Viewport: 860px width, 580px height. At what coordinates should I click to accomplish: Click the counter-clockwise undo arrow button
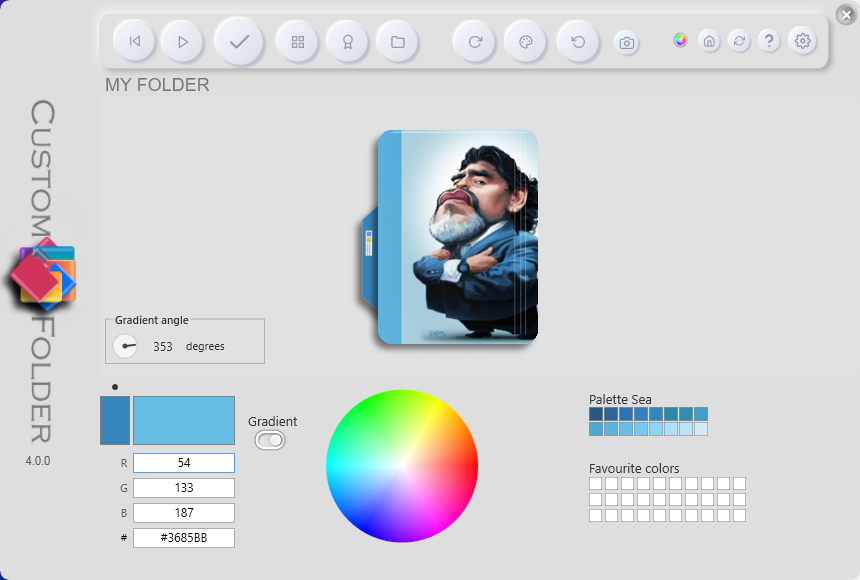pyautogui.click(x=578, y=42)
